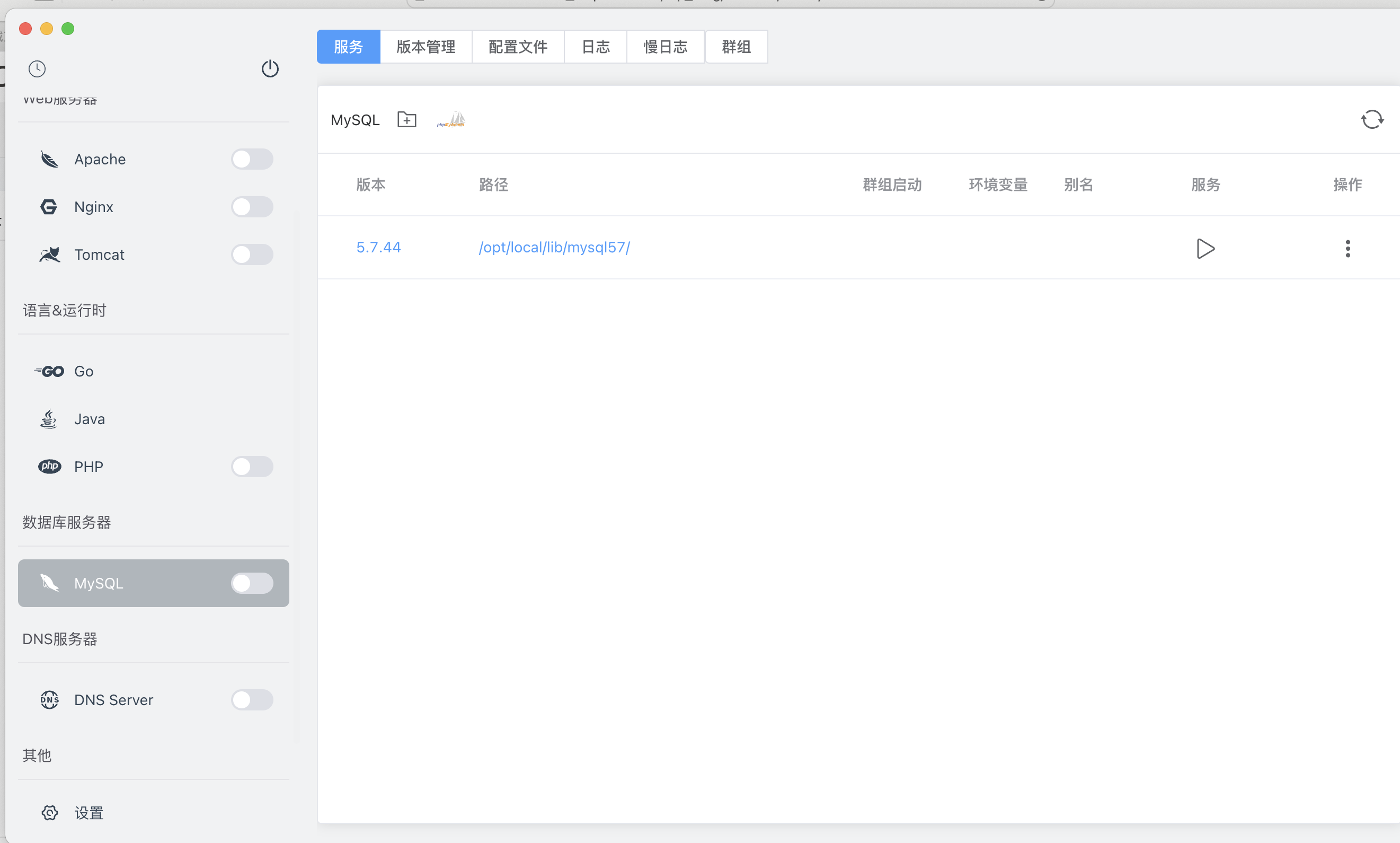Click the 数据库服务器 section heading

coord(66,523)
